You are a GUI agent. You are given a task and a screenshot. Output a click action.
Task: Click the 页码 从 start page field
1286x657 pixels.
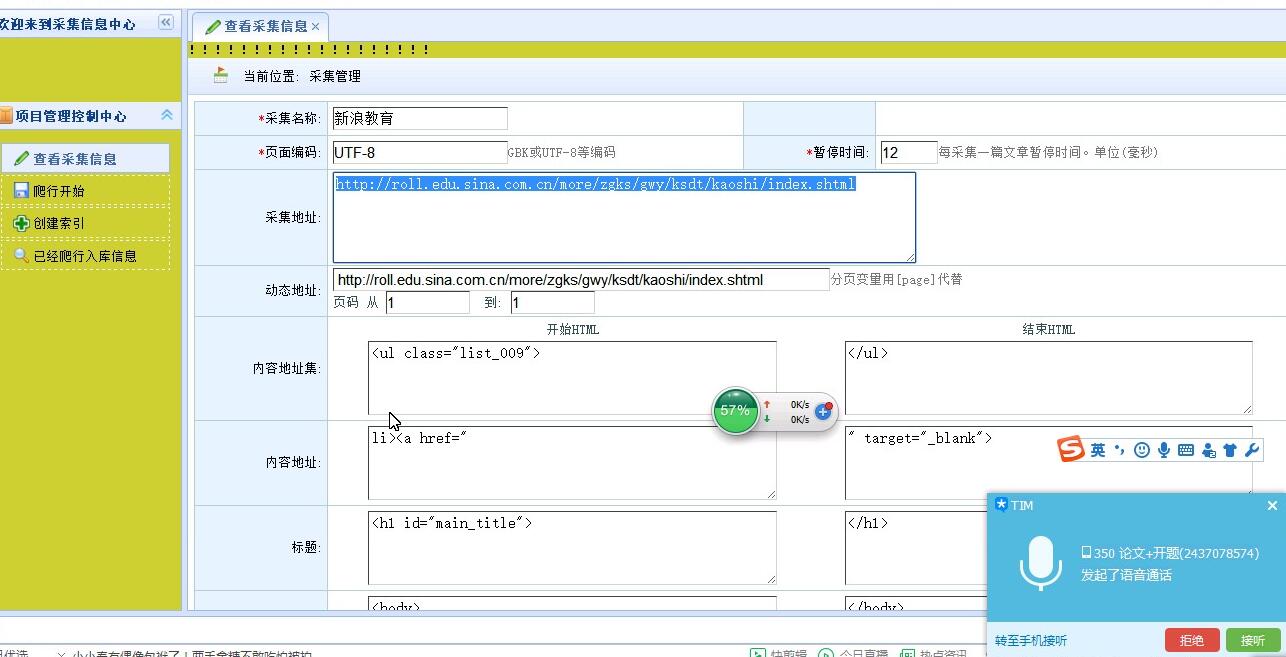pyautogui.click(x=427, y=302)
